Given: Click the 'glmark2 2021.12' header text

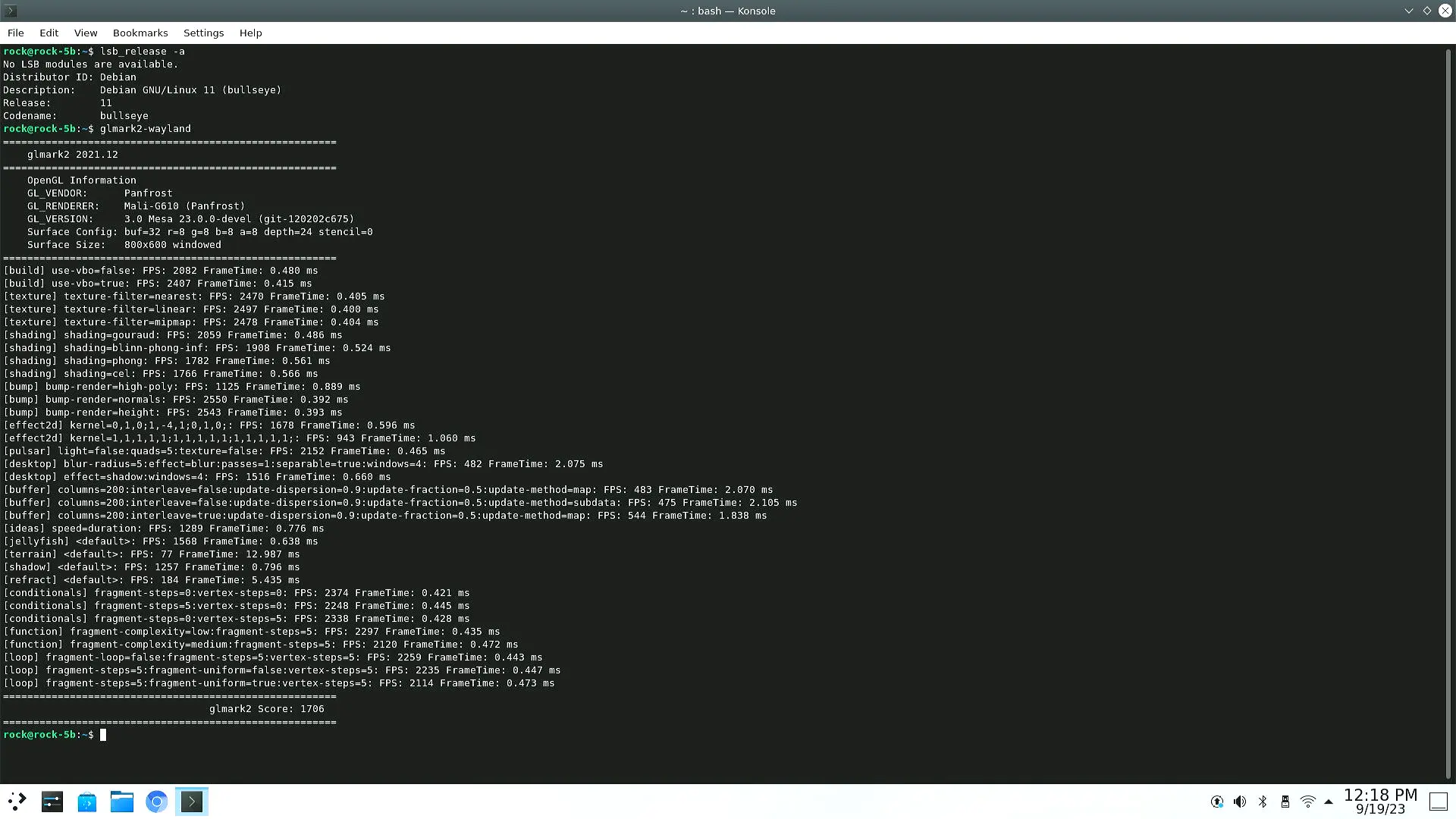Looking at the screenshot, I should click(x=73, y=155).
